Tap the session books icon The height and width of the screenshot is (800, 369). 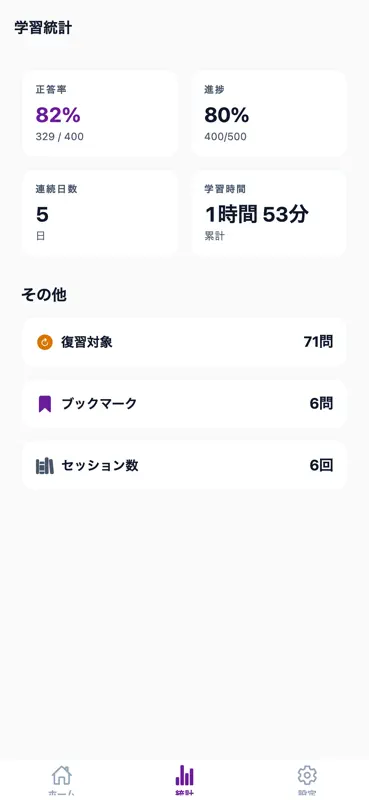(45, 466)
